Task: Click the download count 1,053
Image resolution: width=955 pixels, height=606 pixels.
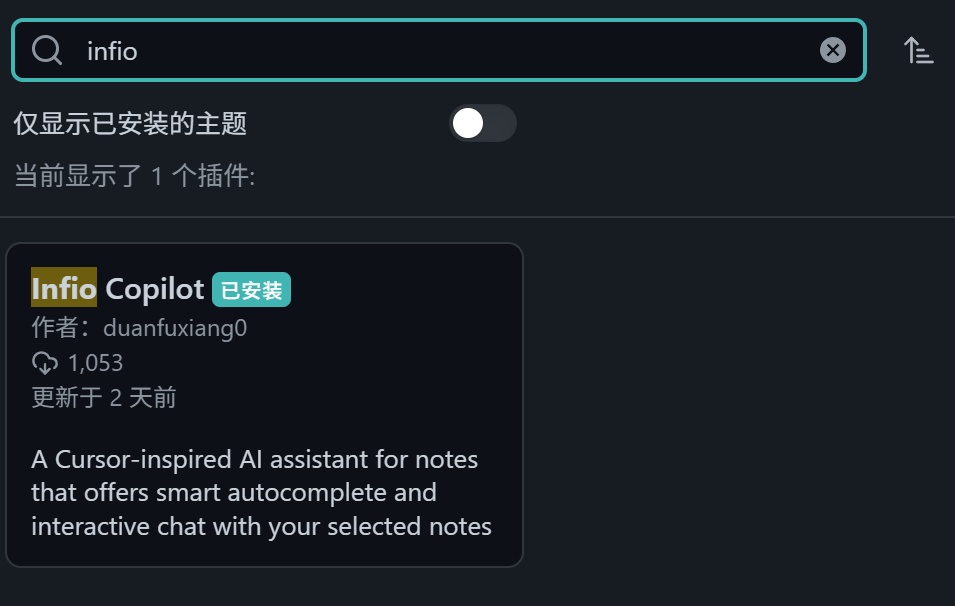Action: pyautogui.click(x=96, y=363)
